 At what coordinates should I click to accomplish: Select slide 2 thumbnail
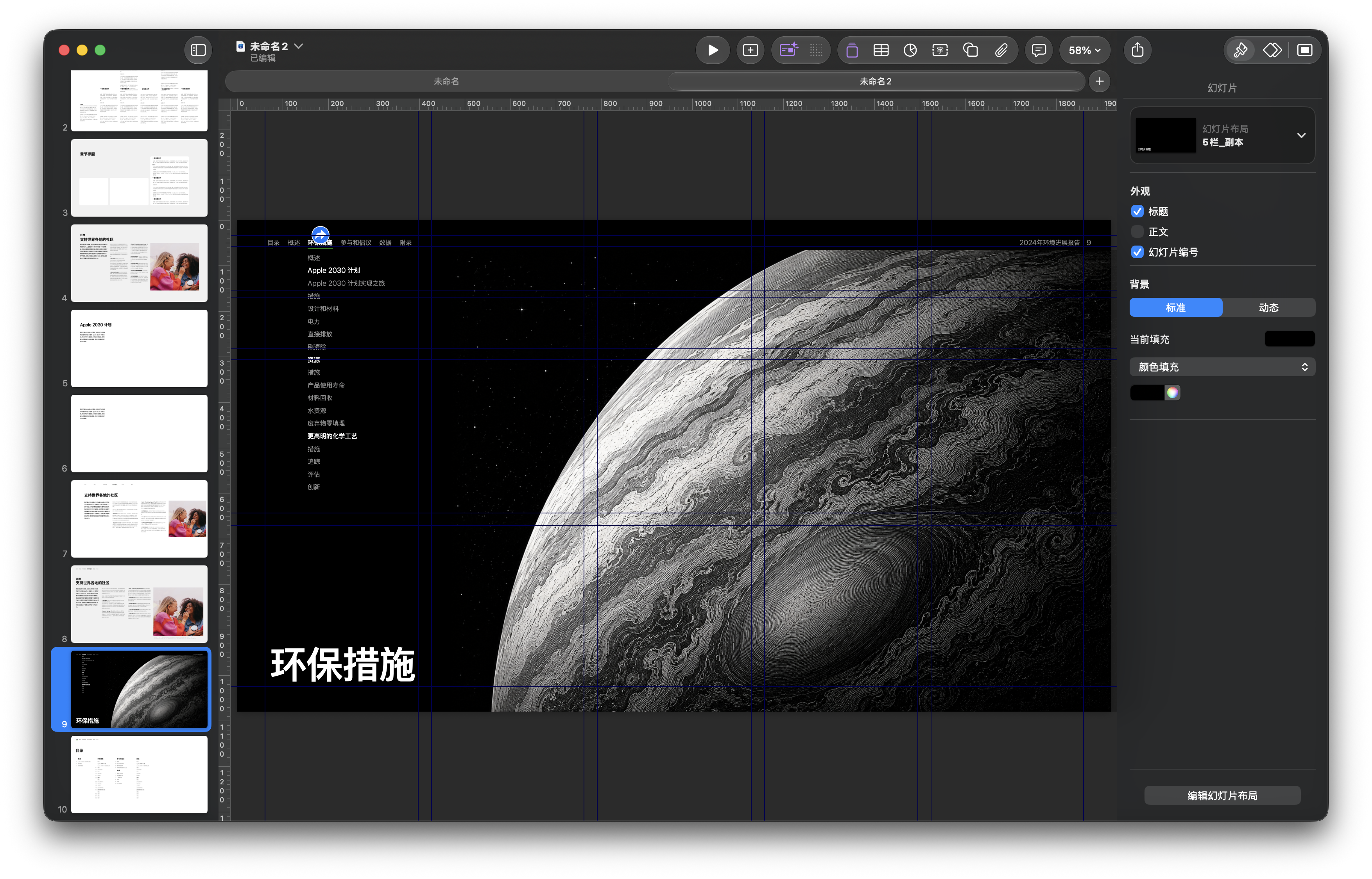click(139, 100)
